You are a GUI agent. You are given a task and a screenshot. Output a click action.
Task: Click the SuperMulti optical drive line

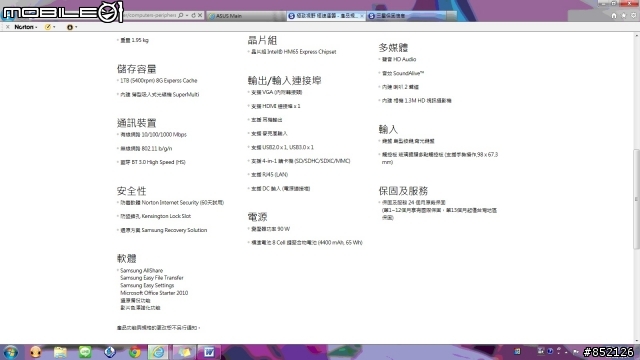pyautogui.click(x=160, y=95)
